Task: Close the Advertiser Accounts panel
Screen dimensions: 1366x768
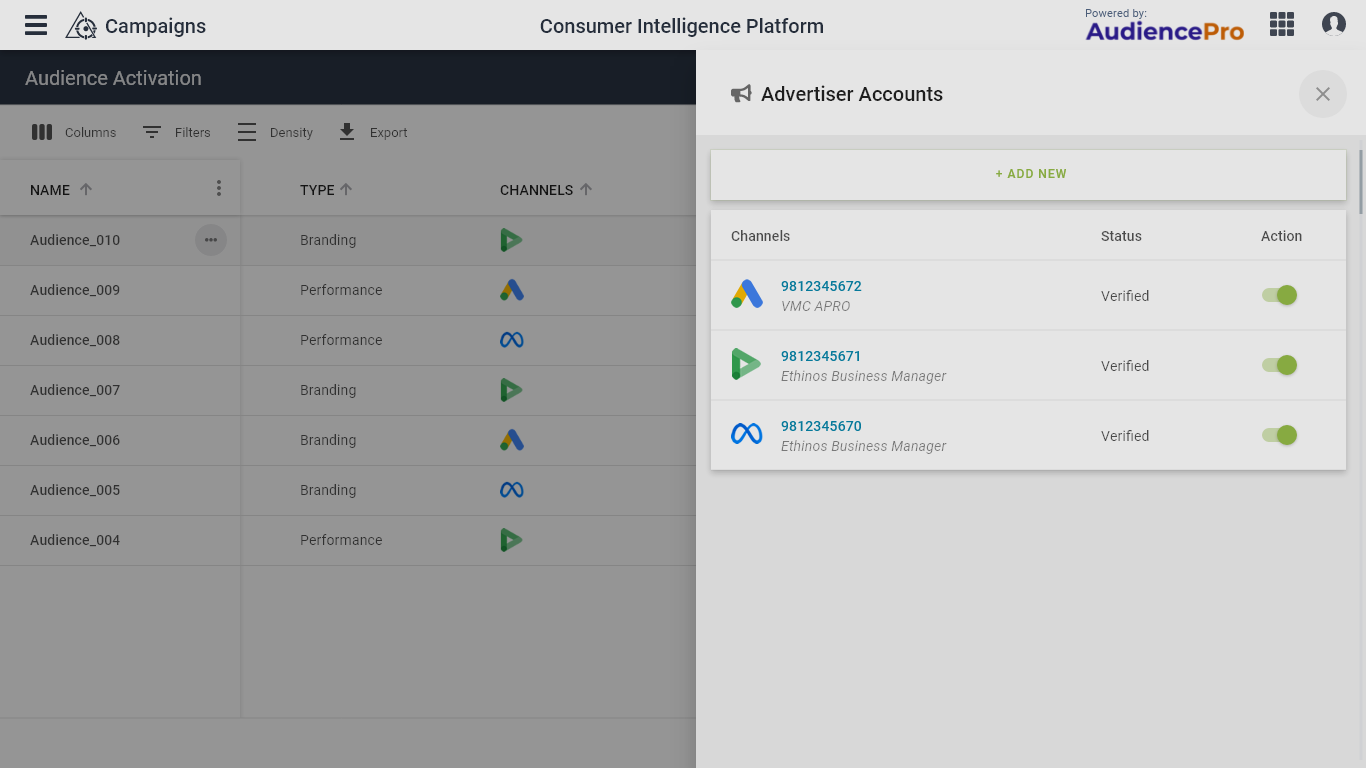Action: [x=1322, y=94]
